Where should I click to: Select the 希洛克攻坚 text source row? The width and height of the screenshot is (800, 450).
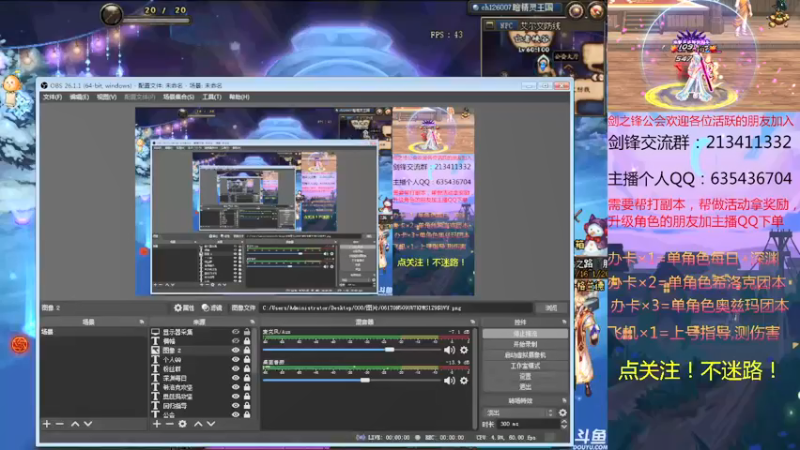point(202,387)
